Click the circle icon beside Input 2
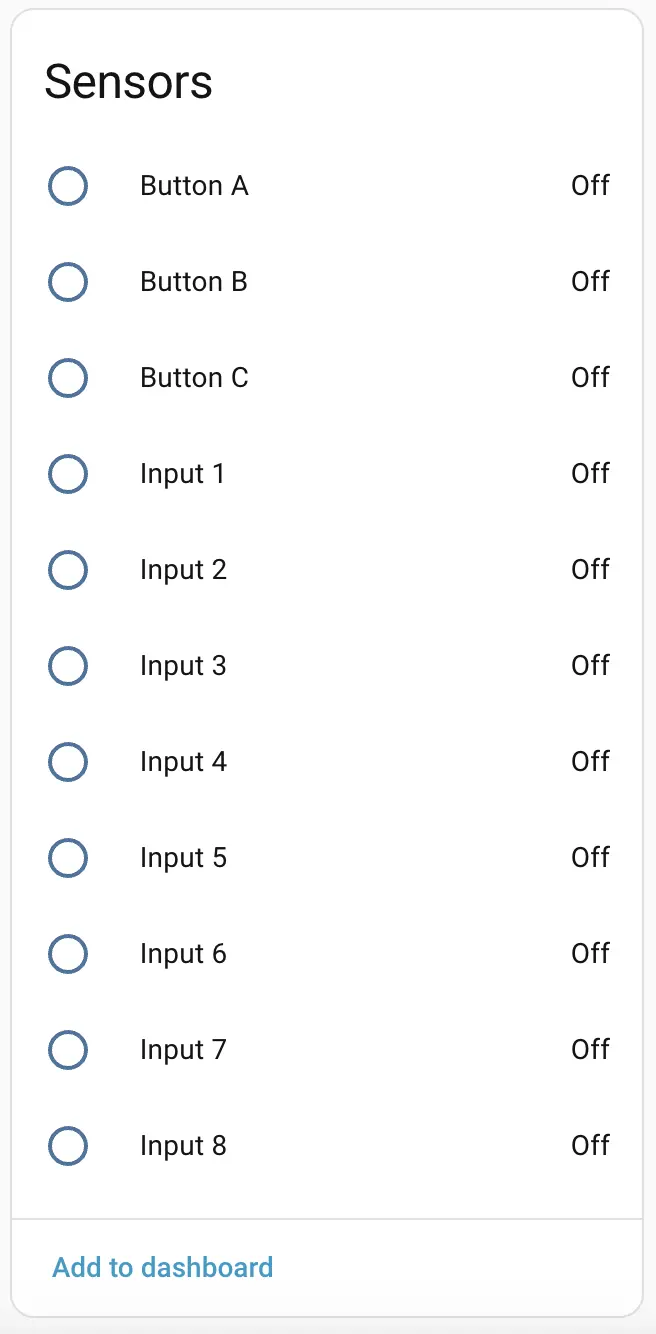Screen dimensions: 656x1334 [x=68, y=570]
